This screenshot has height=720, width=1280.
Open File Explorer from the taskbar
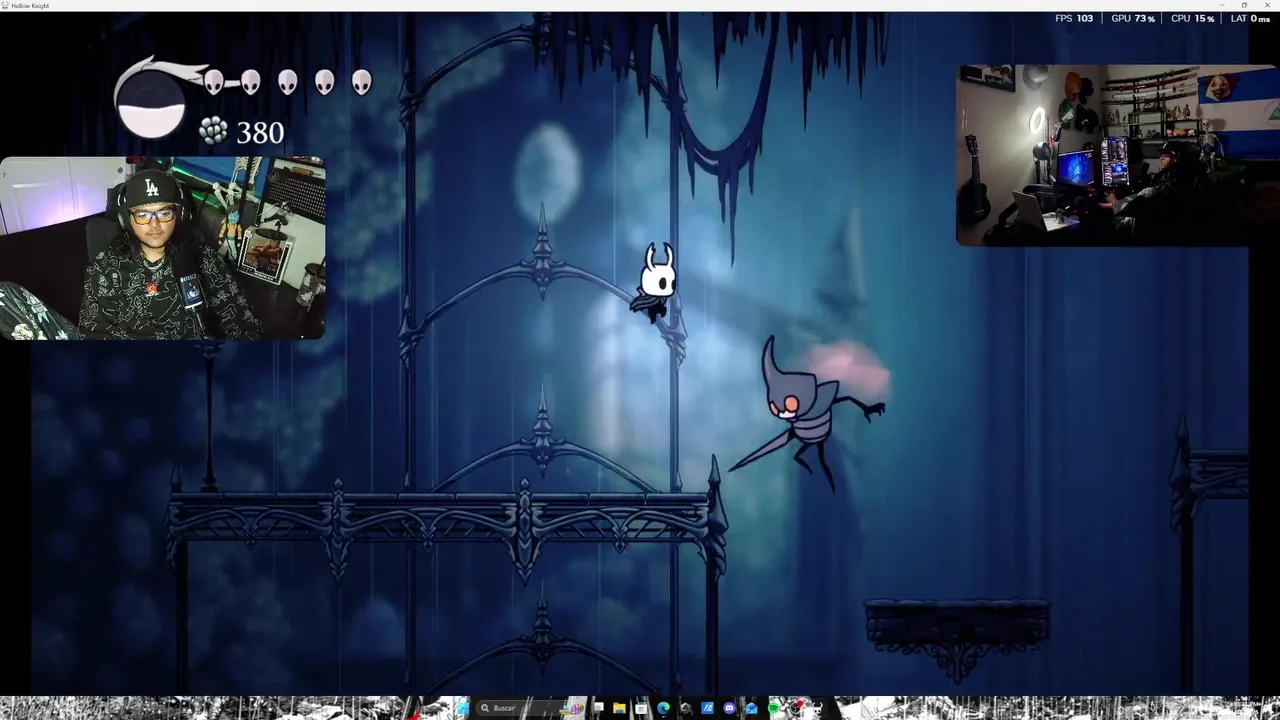[619, 708]
